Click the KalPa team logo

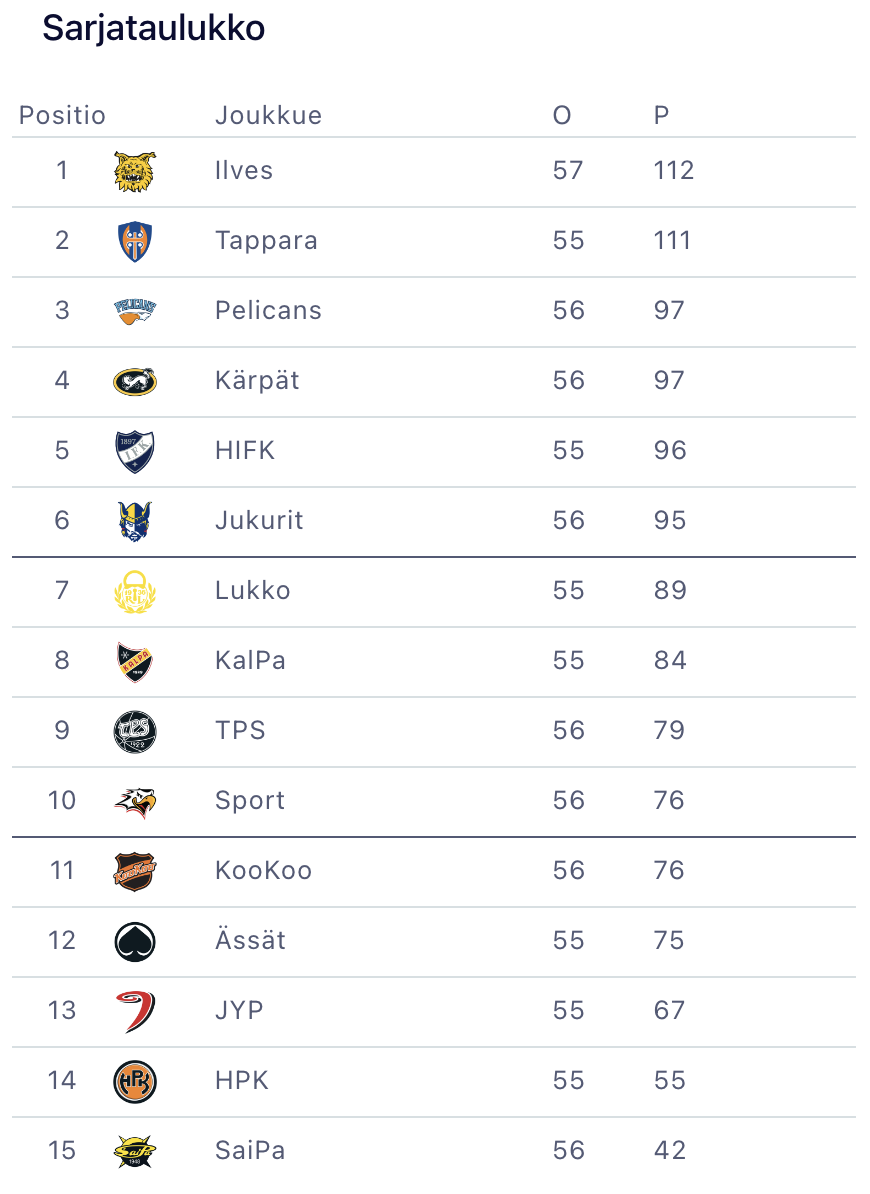135,662
